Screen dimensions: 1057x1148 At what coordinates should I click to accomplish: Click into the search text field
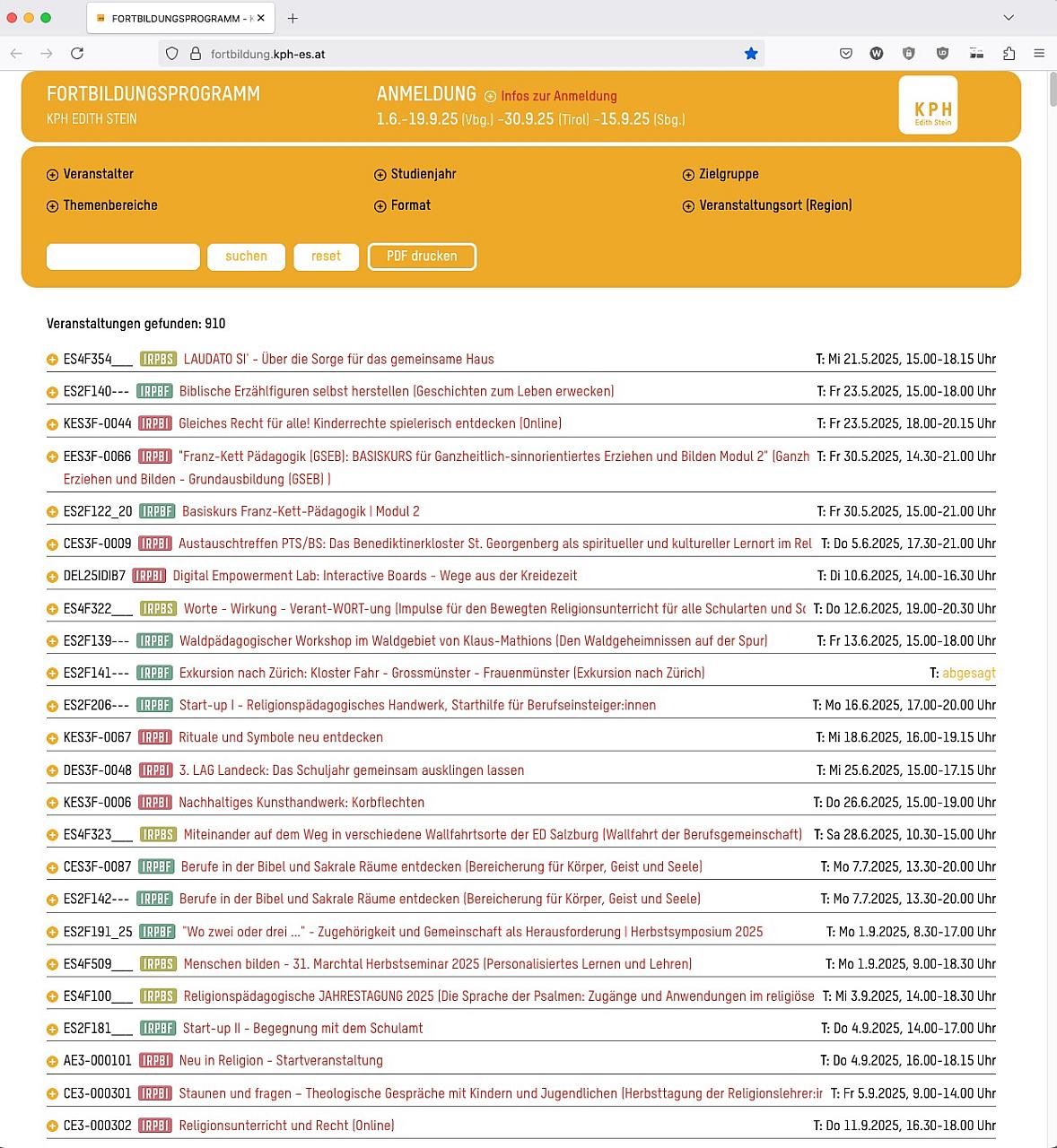[123, 257]
